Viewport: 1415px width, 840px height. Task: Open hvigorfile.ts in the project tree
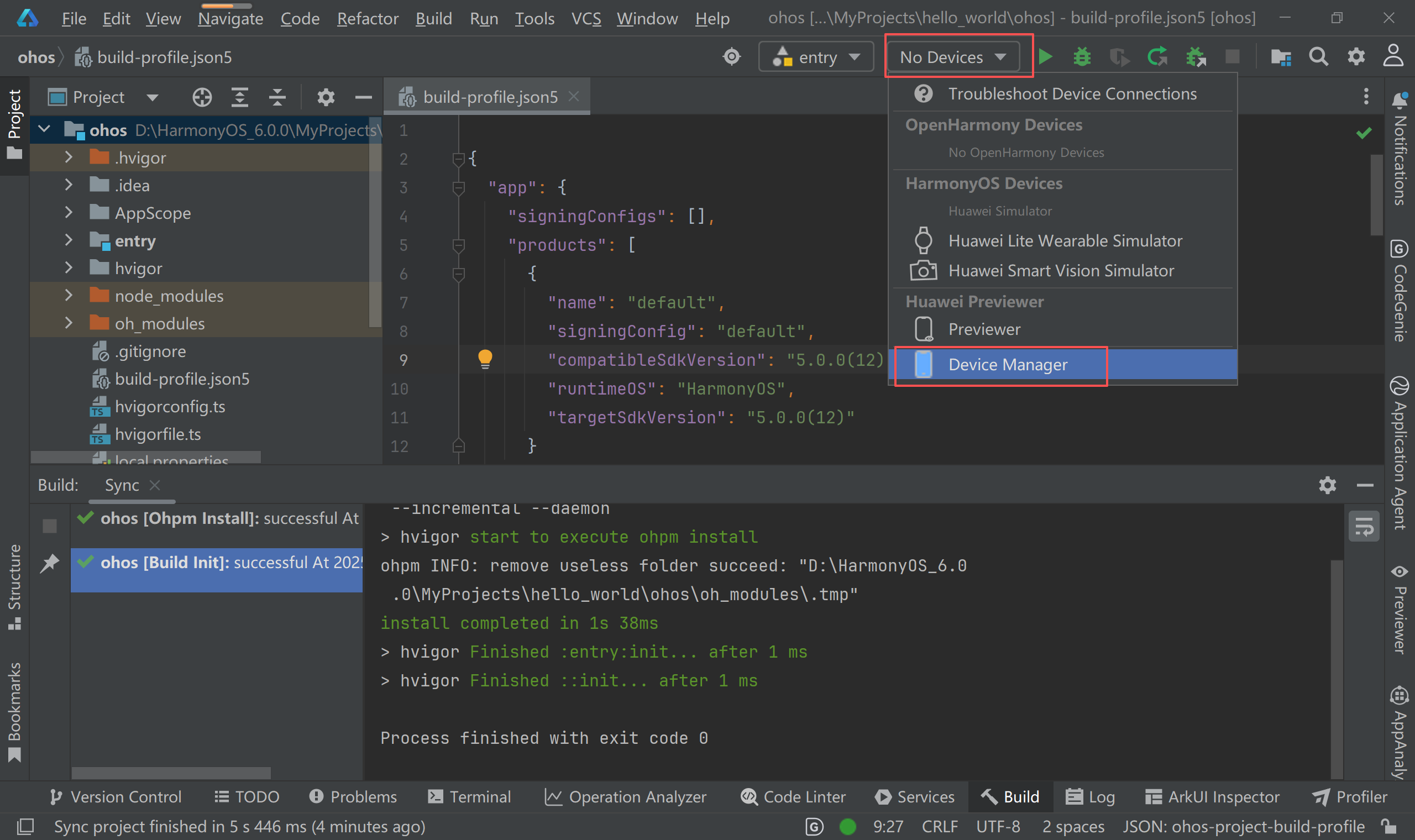[x=158, y=434]
